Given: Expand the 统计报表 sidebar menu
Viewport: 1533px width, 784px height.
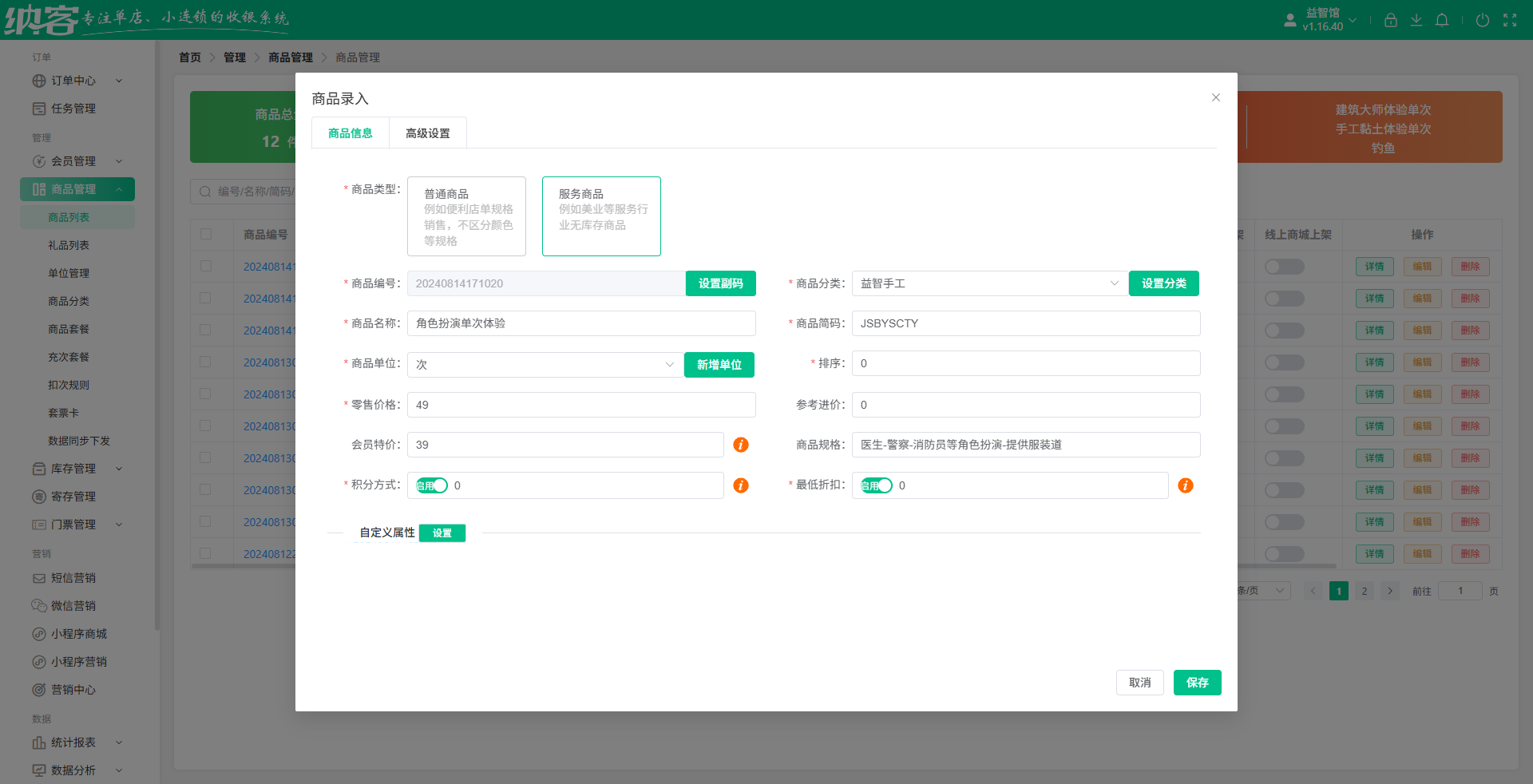Looking at the screenshot, I should coord(119,742).
